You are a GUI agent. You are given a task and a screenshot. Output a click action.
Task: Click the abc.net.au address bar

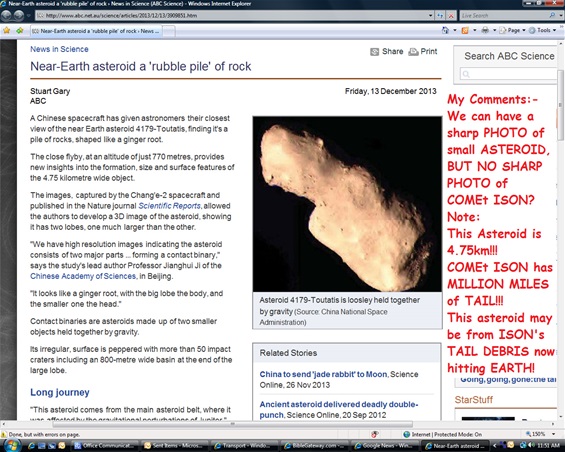pyautogui.click(x=231, y=15)
